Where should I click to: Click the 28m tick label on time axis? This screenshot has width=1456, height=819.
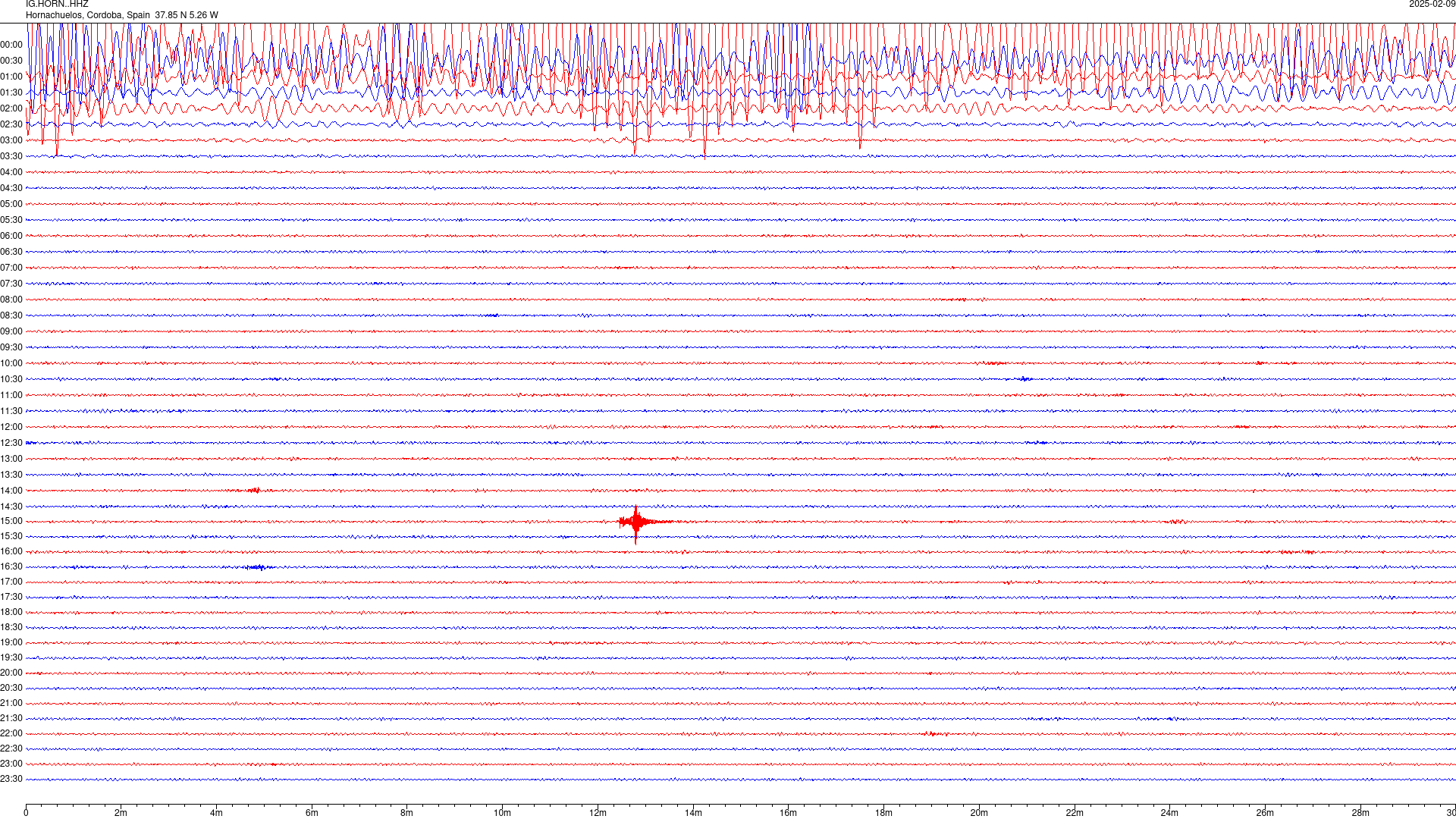coord(1360,813)
